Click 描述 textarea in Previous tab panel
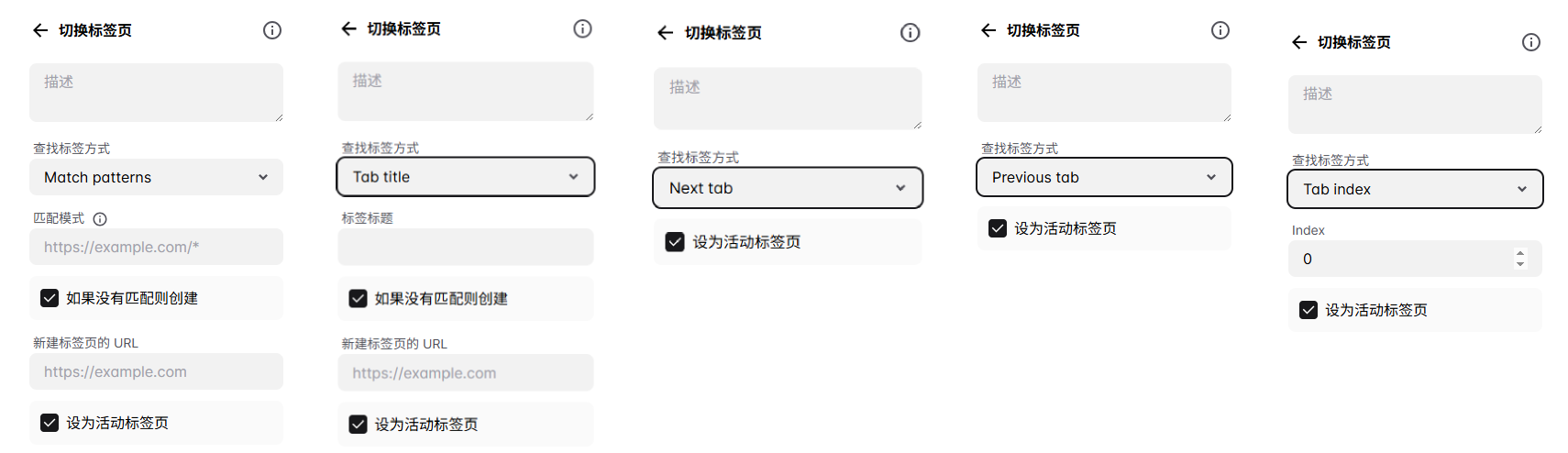Screen dimensions: 1568x453 coord(1104,92)
